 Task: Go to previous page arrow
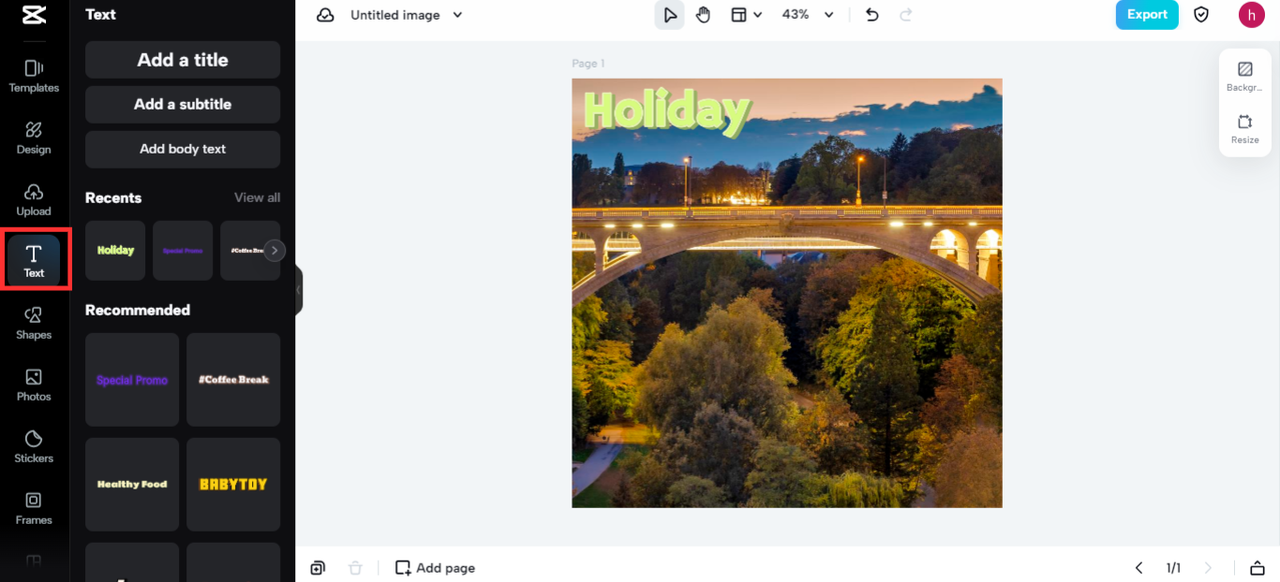(1138, 568)
